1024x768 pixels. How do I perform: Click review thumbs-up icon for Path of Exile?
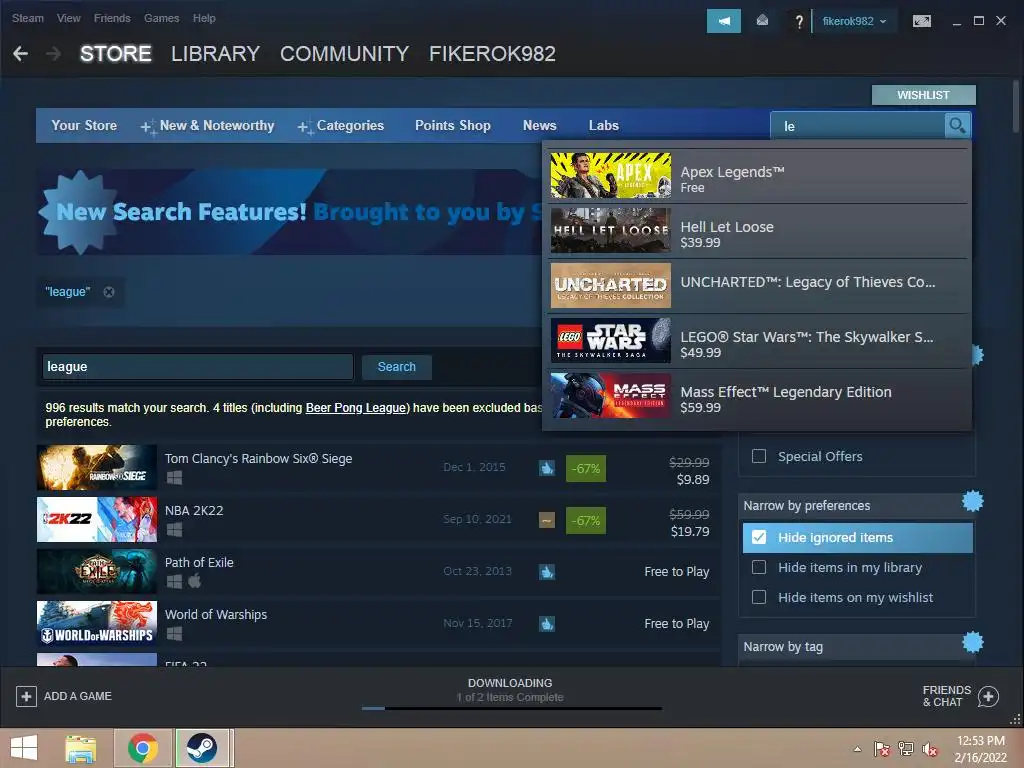[x=547, y=572]
